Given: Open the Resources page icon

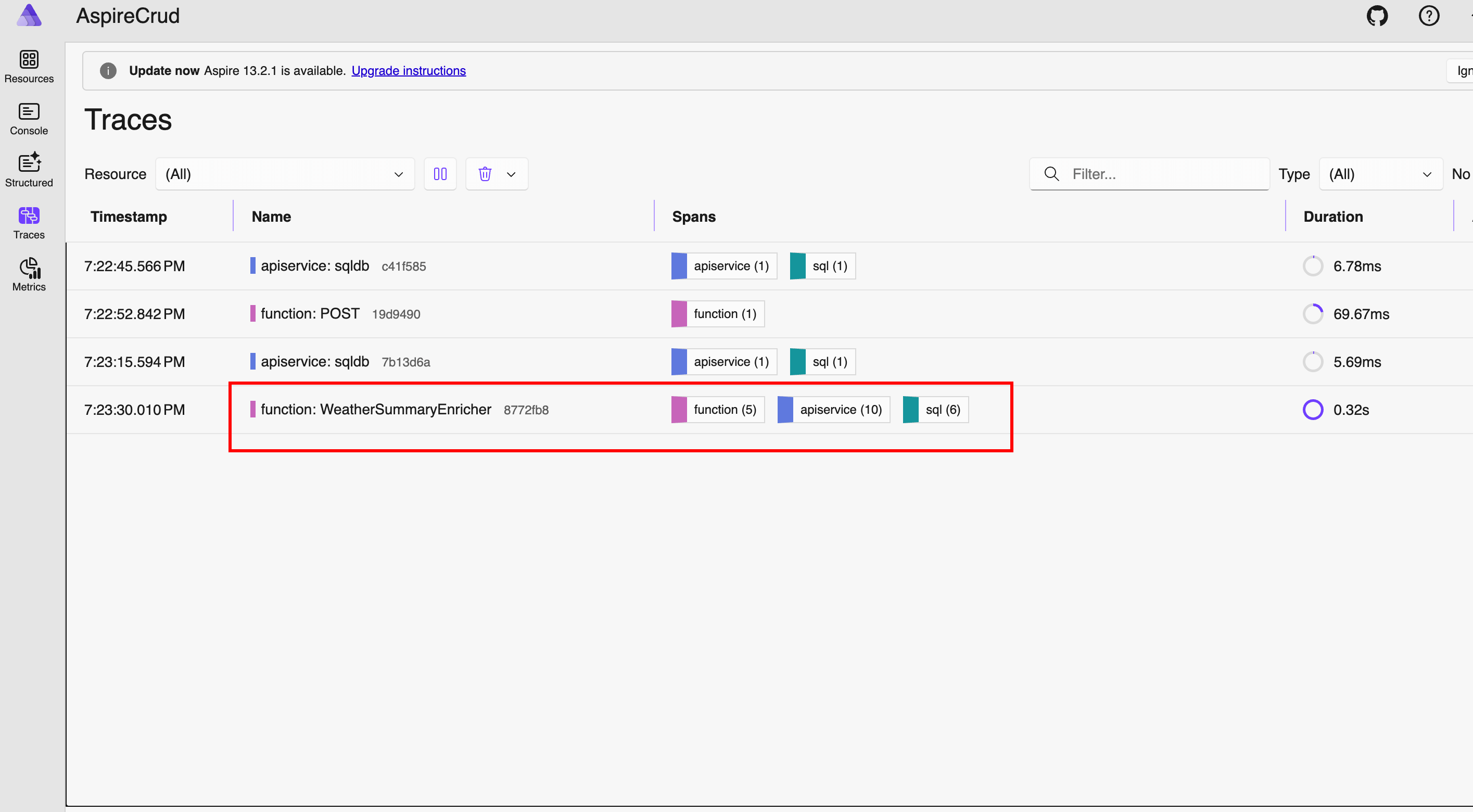Looking at the screenshot, I should tap(29, 60).
